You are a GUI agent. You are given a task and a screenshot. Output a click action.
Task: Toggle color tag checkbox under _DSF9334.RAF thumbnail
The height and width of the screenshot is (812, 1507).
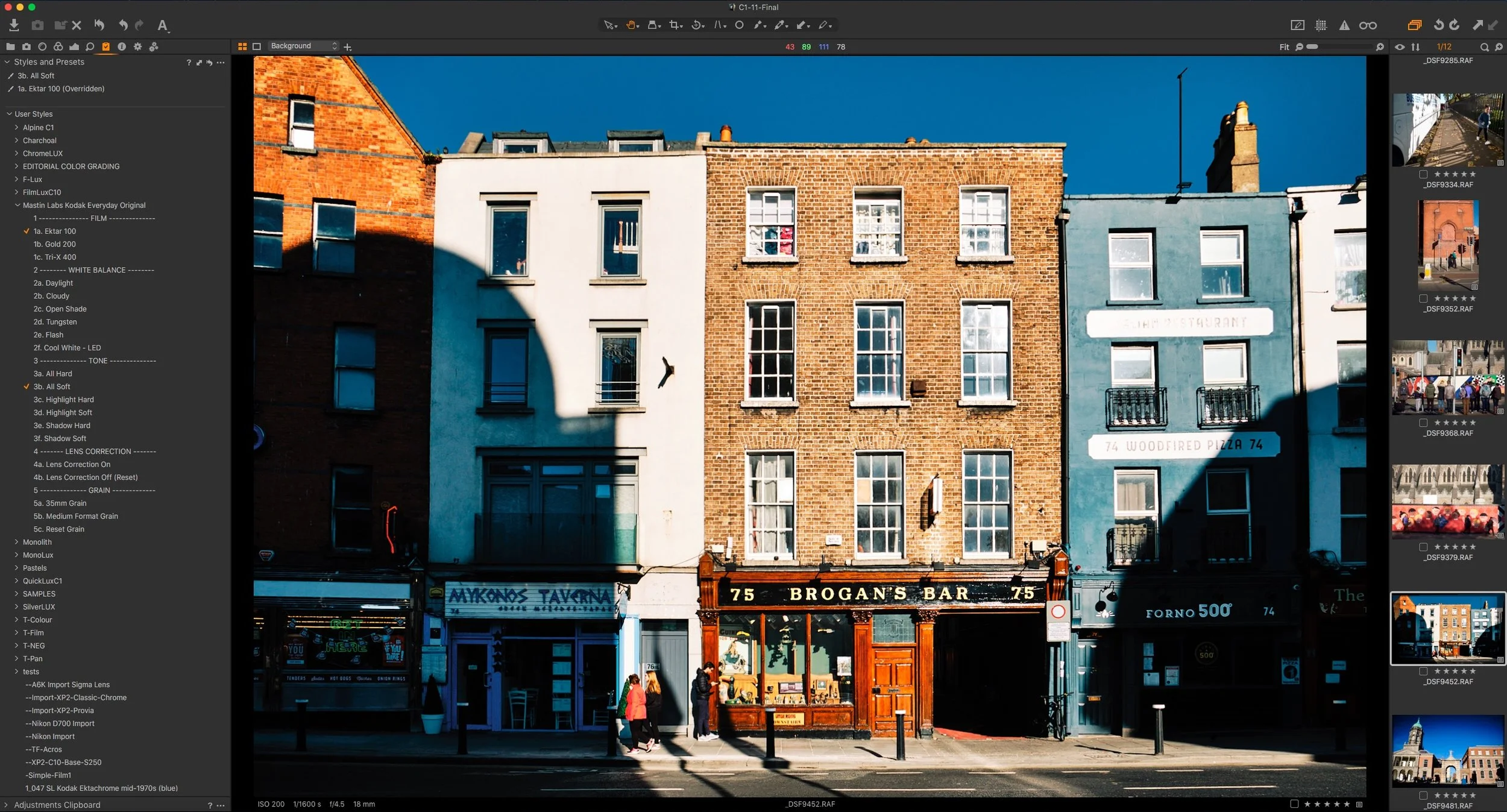click(1423, 174)
